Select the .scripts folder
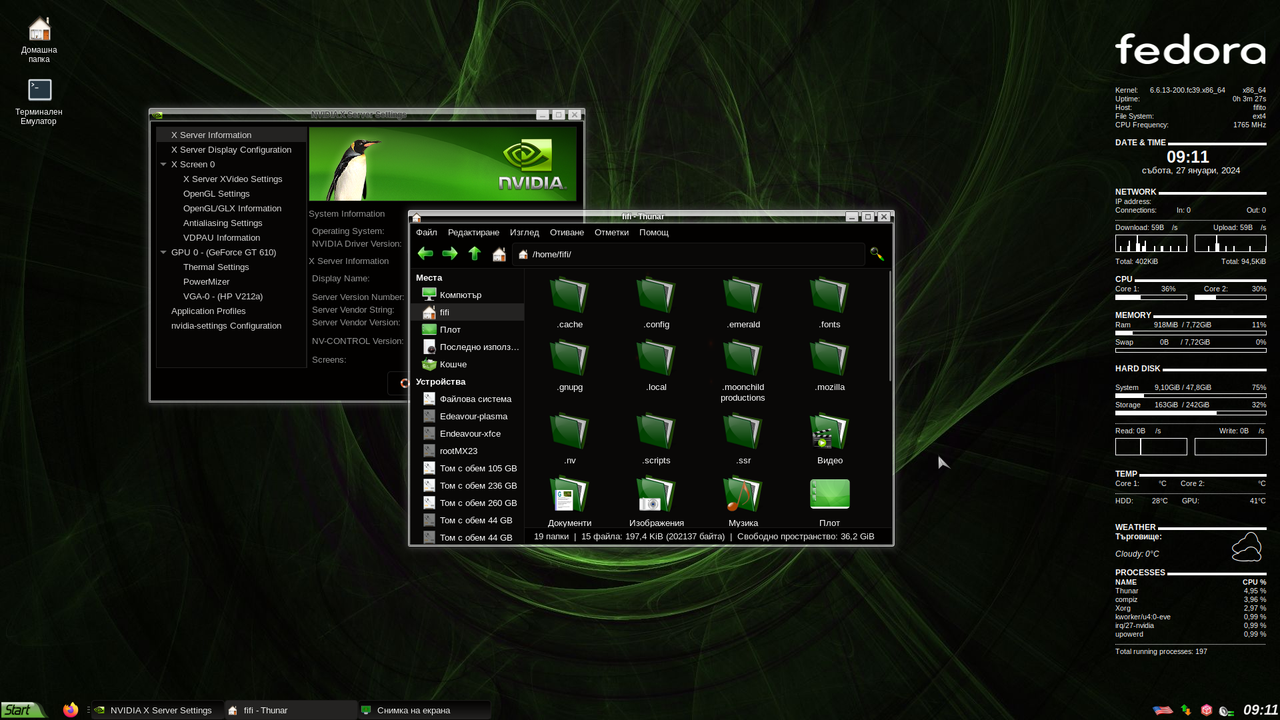 tap(657, 439)
